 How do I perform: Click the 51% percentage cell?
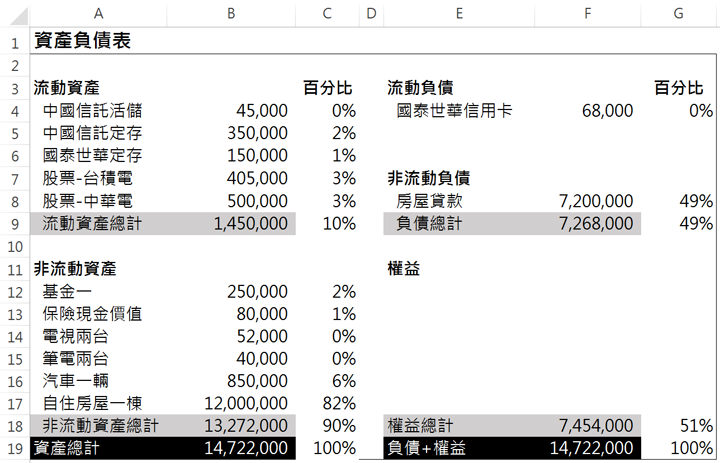click(679, 425)
